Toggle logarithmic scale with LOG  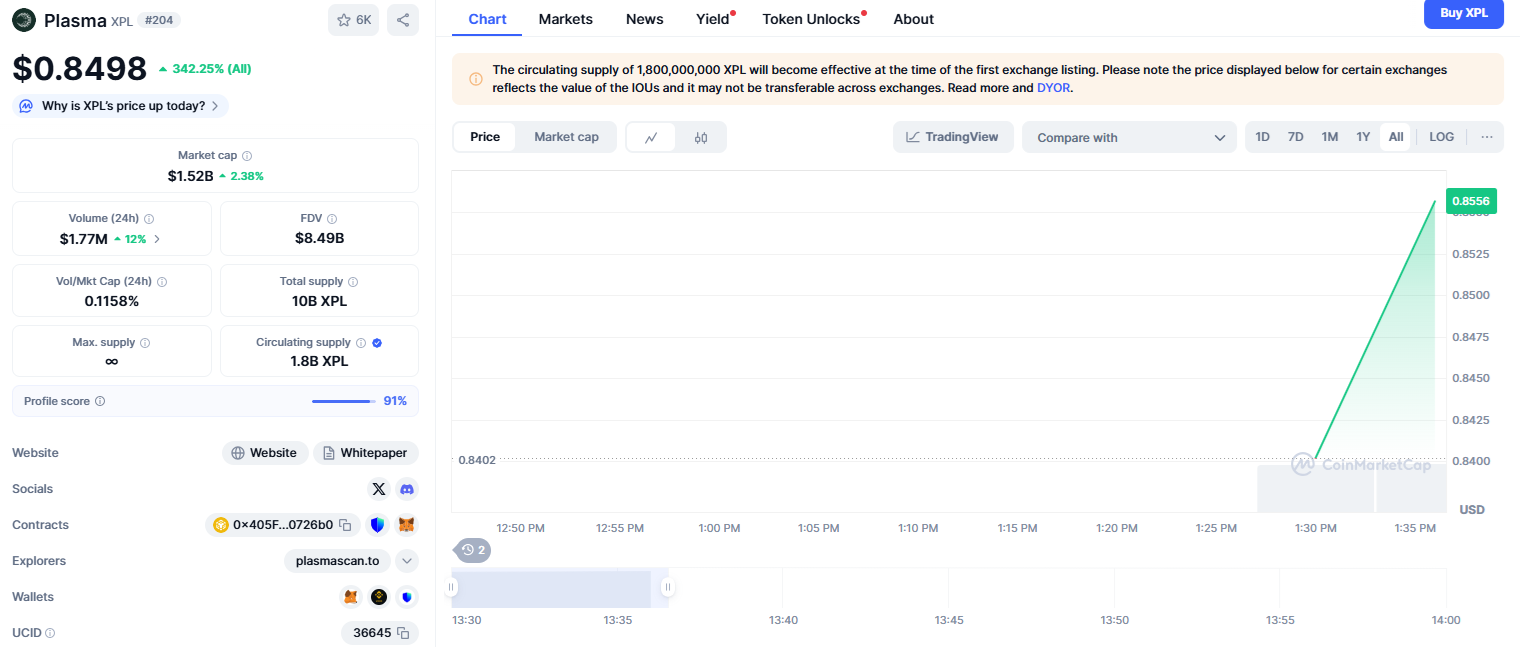pos(1441,136)
